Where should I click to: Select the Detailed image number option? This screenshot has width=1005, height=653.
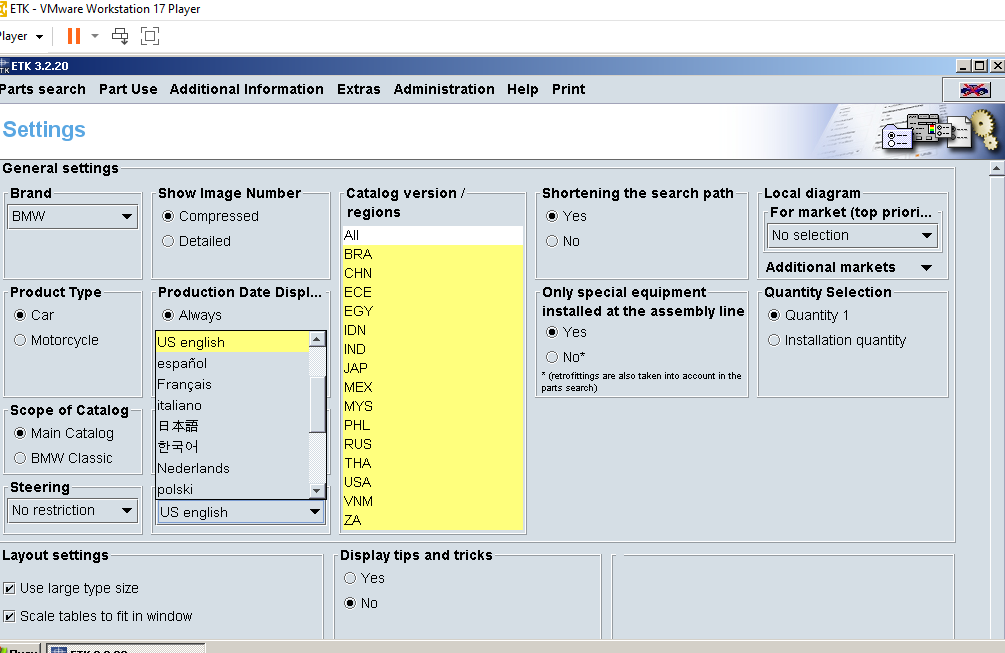point(168,241)
